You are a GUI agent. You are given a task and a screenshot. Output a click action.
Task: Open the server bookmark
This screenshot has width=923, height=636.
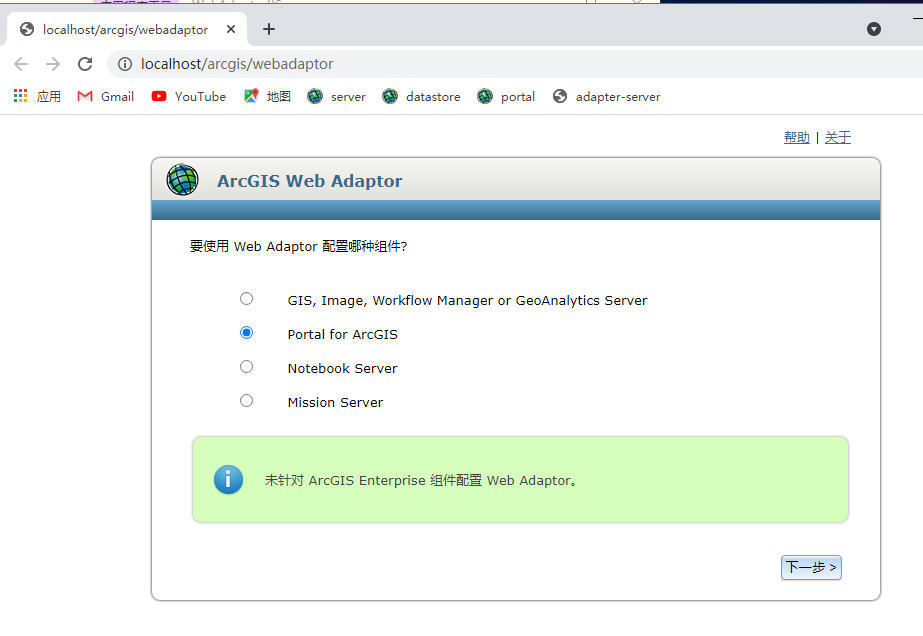[336, 96]
